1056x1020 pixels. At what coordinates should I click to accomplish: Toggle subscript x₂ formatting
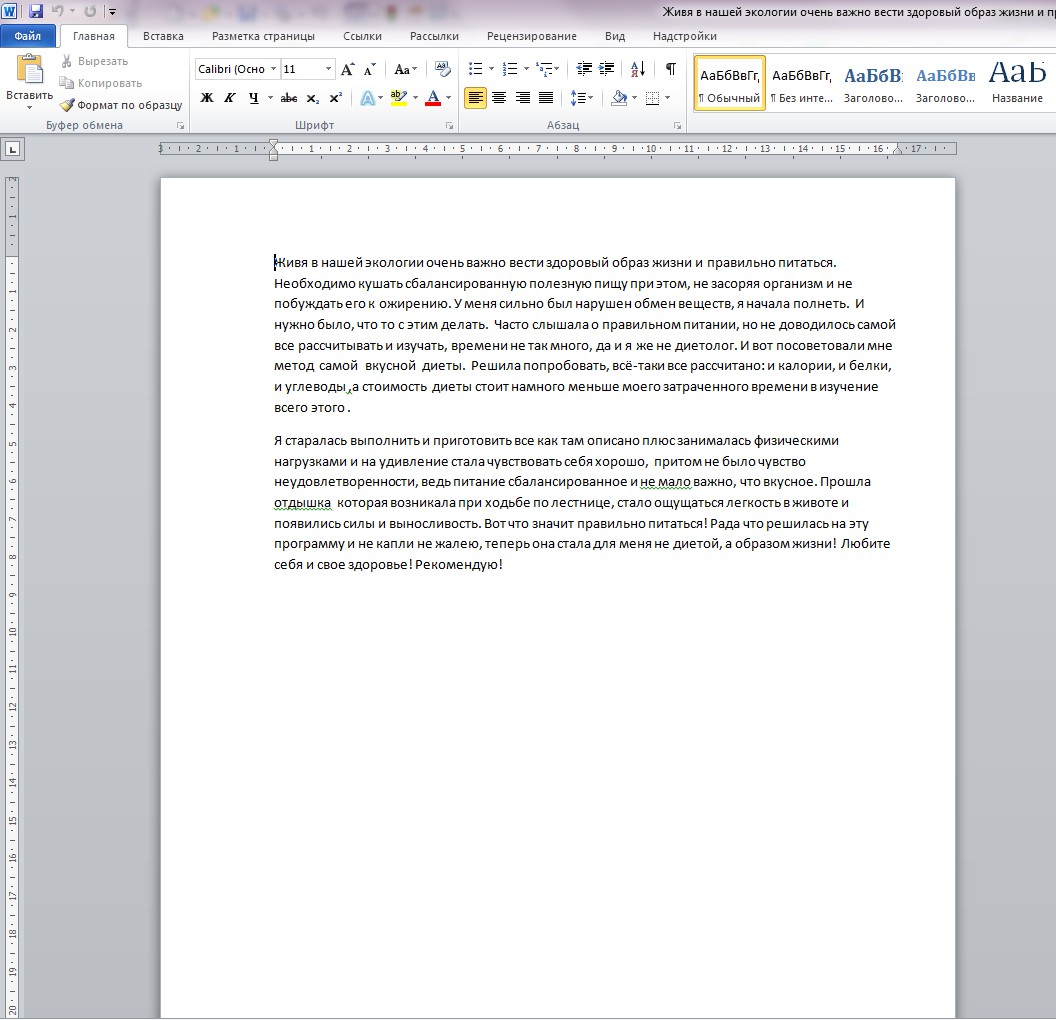tap(312, 98)
